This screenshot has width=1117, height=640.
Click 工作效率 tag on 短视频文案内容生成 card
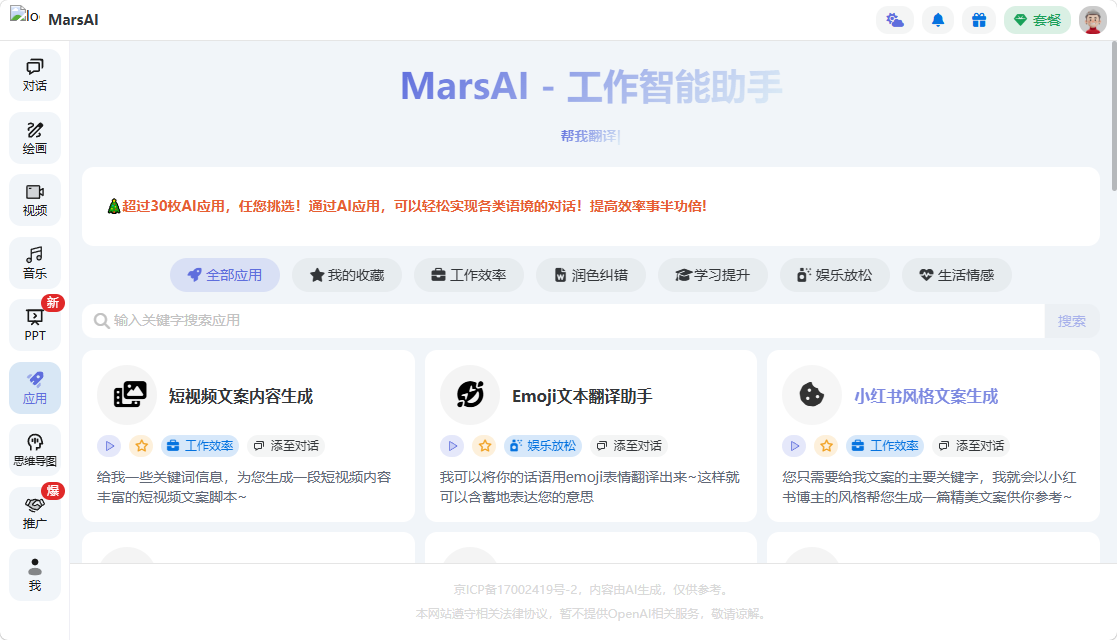(x=200, y=446)
